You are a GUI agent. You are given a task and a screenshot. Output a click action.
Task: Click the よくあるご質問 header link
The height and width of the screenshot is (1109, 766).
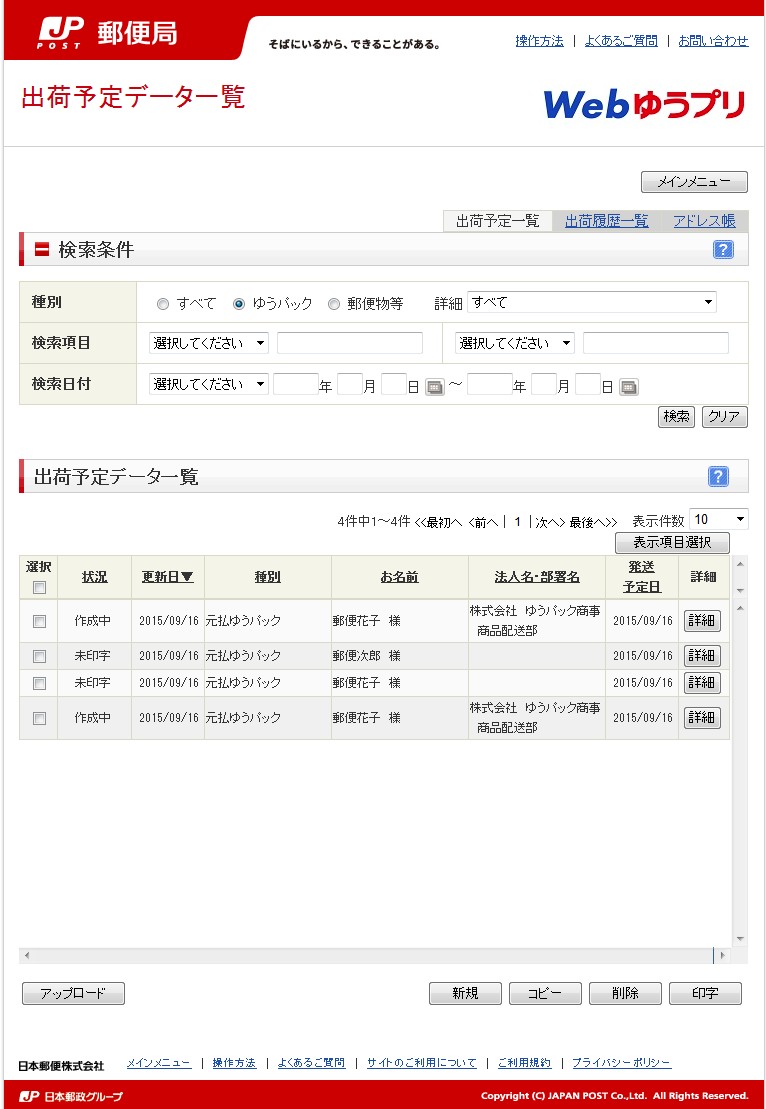620,41
